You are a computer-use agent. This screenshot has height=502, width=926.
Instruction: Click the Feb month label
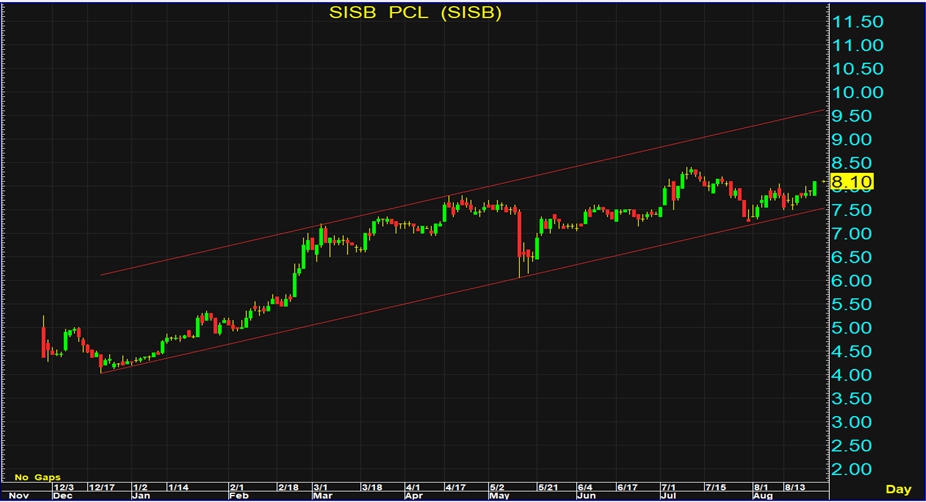click(x=239, y=496)
